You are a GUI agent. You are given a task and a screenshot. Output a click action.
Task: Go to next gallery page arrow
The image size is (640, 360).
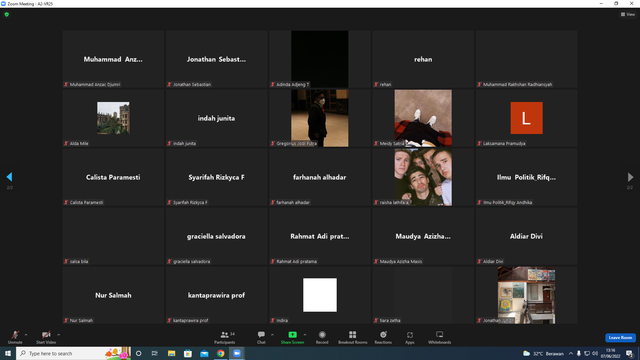point(630,177)
